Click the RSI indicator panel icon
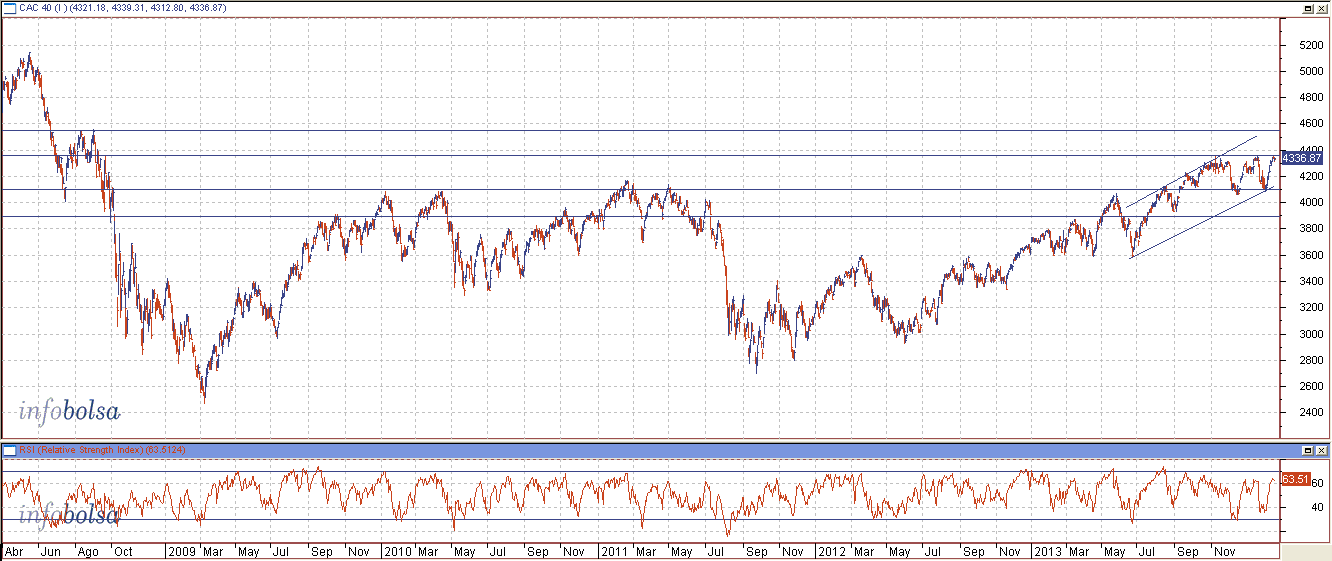This screenshot has height=561, width=1332. pyautogui.click(x=9, y=451)
